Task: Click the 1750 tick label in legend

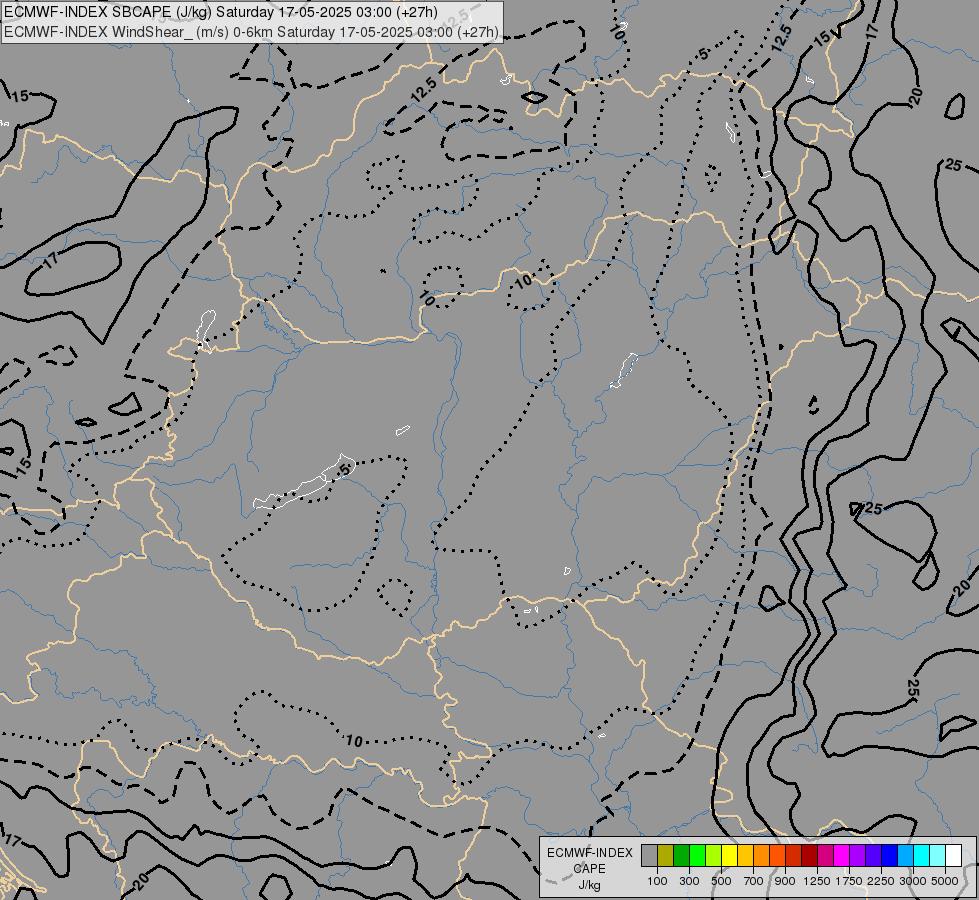Action: [849, 881]
